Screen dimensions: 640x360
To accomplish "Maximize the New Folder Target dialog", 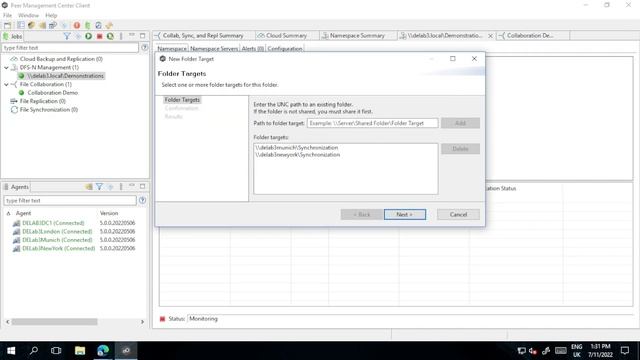I will point(453,59).
